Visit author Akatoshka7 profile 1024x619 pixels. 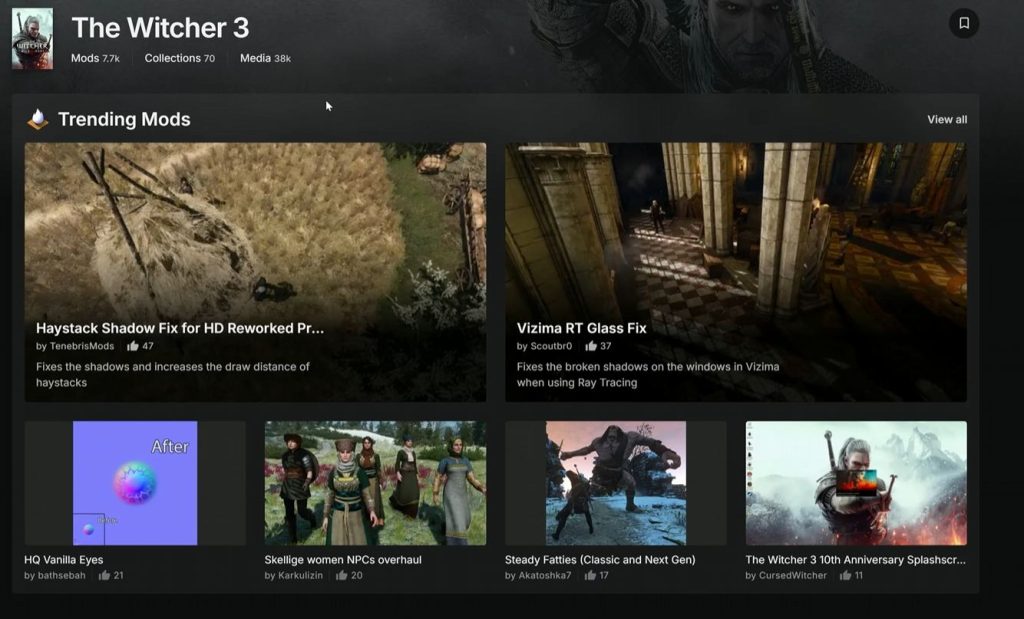pyautogui.click(x=545, y=575)
